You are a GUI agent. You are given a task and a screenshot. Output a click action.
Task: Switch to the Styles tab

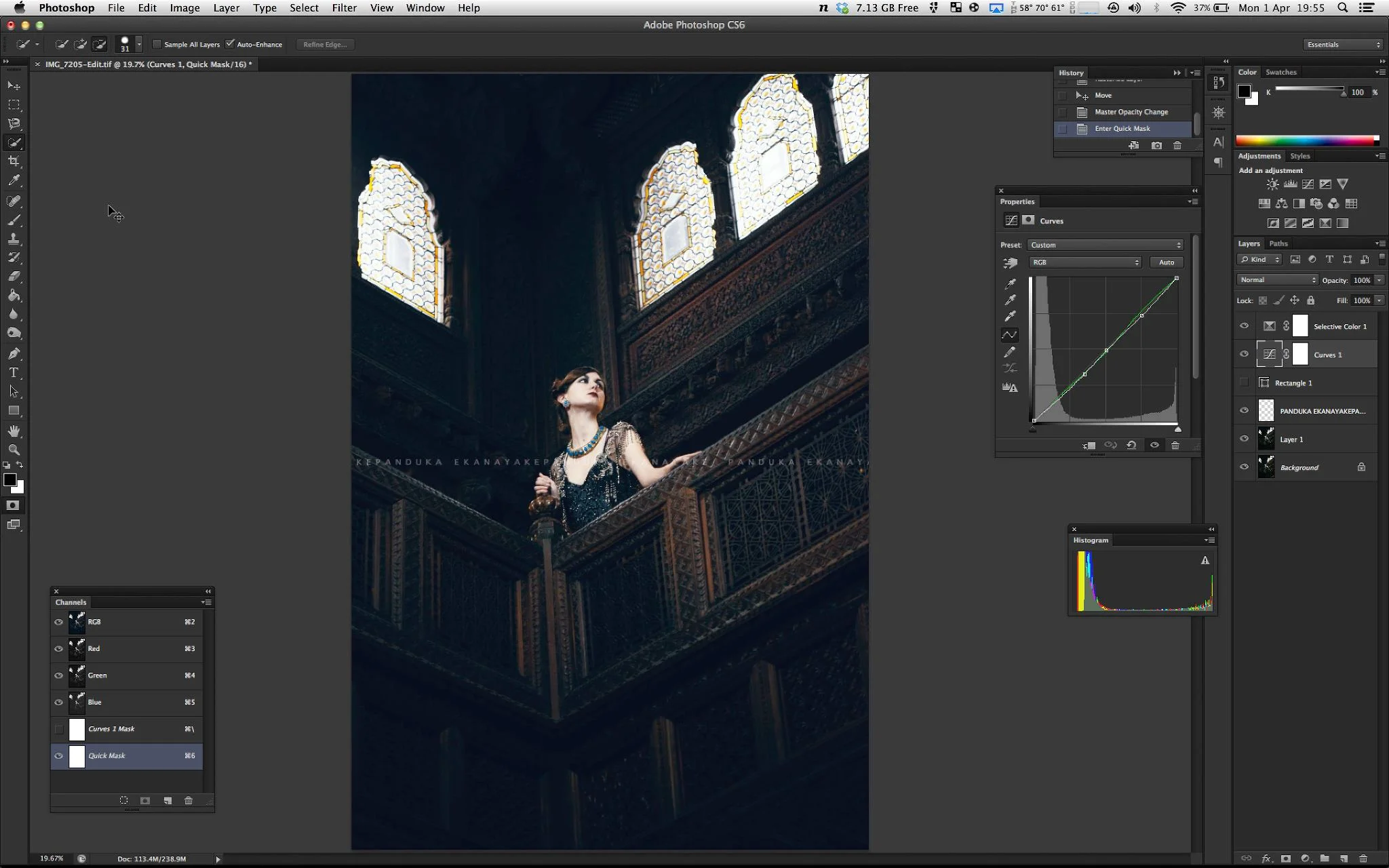[x=1299, y=156]
